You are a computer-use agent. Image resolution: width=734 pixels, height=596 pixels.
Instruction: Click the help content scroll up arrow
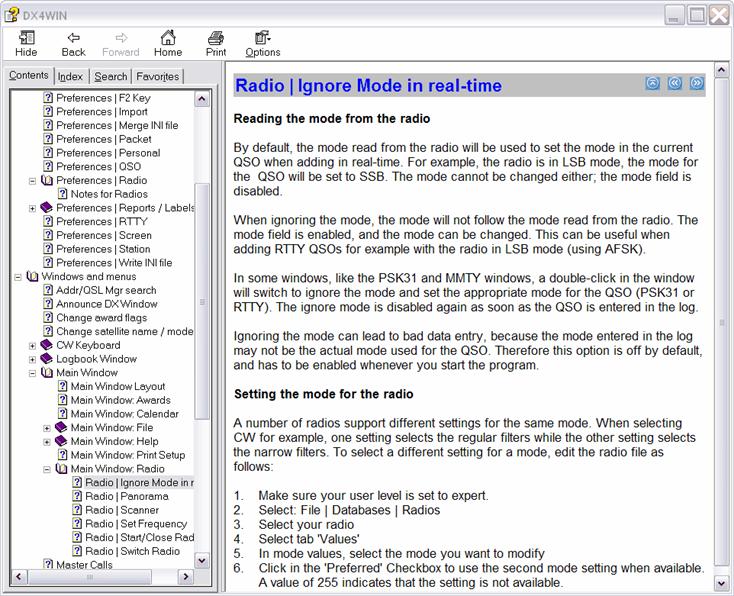(x=721, y=70)
